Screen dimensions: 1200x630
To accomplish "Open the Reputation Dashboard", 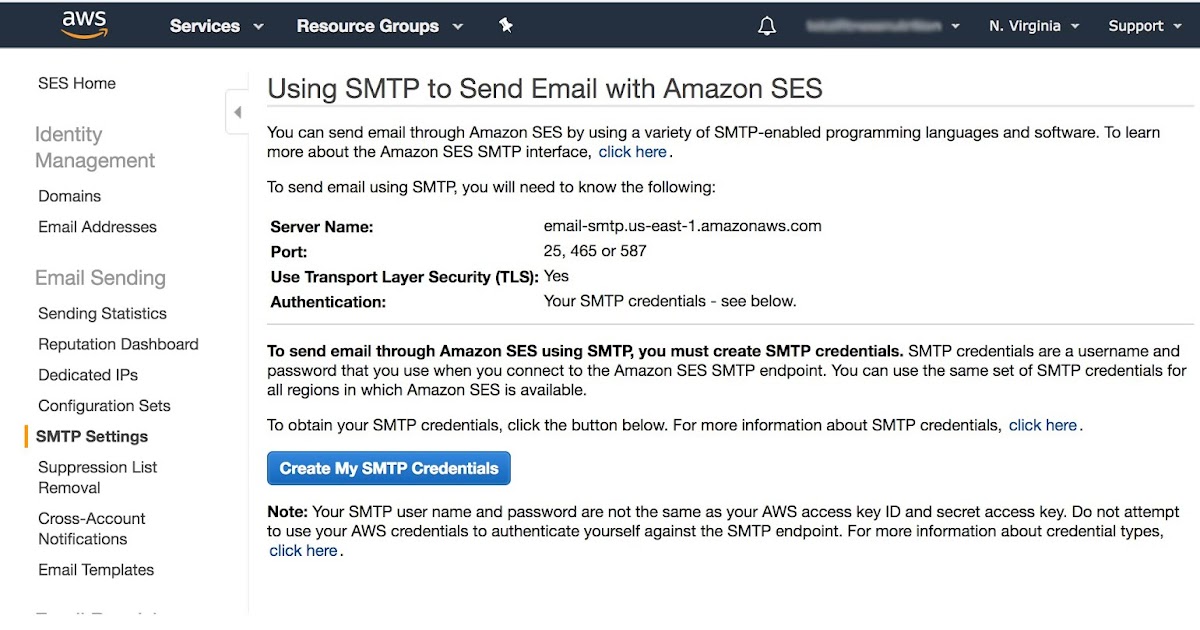I will [x=118, y=344].
